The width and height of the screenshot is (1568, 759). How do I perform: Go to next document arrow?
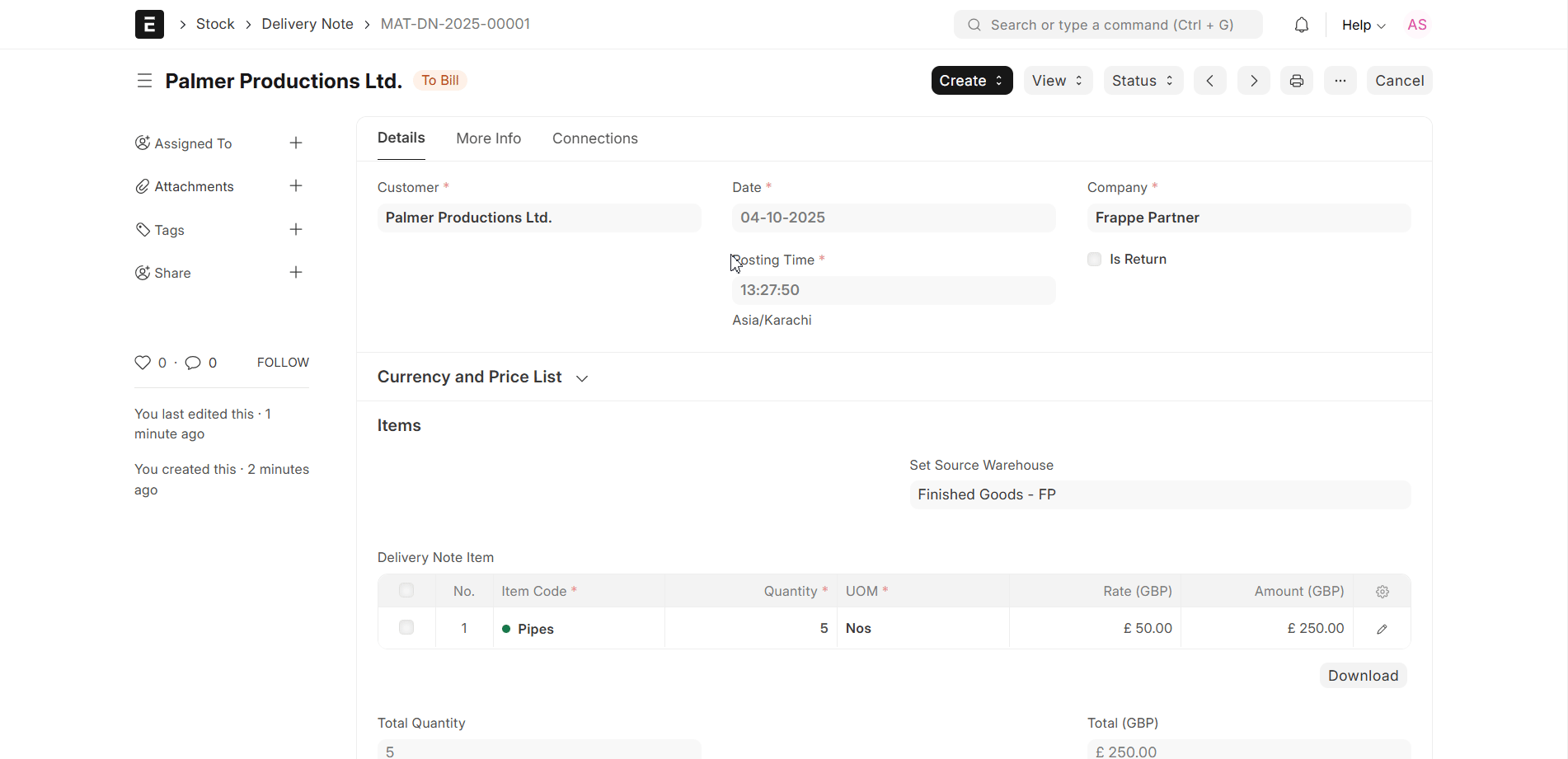(x=1253, y=81)
